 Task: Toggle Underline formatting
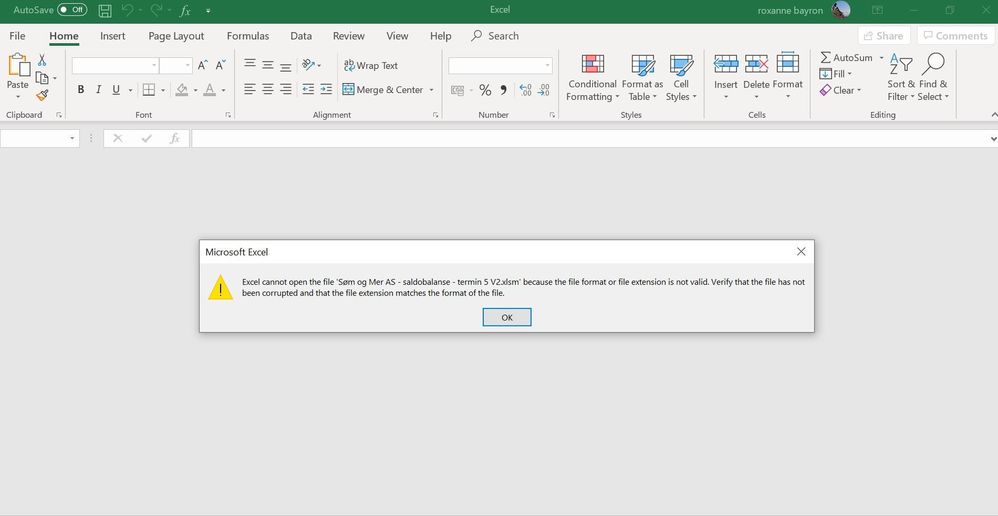(x=116, y=90)
